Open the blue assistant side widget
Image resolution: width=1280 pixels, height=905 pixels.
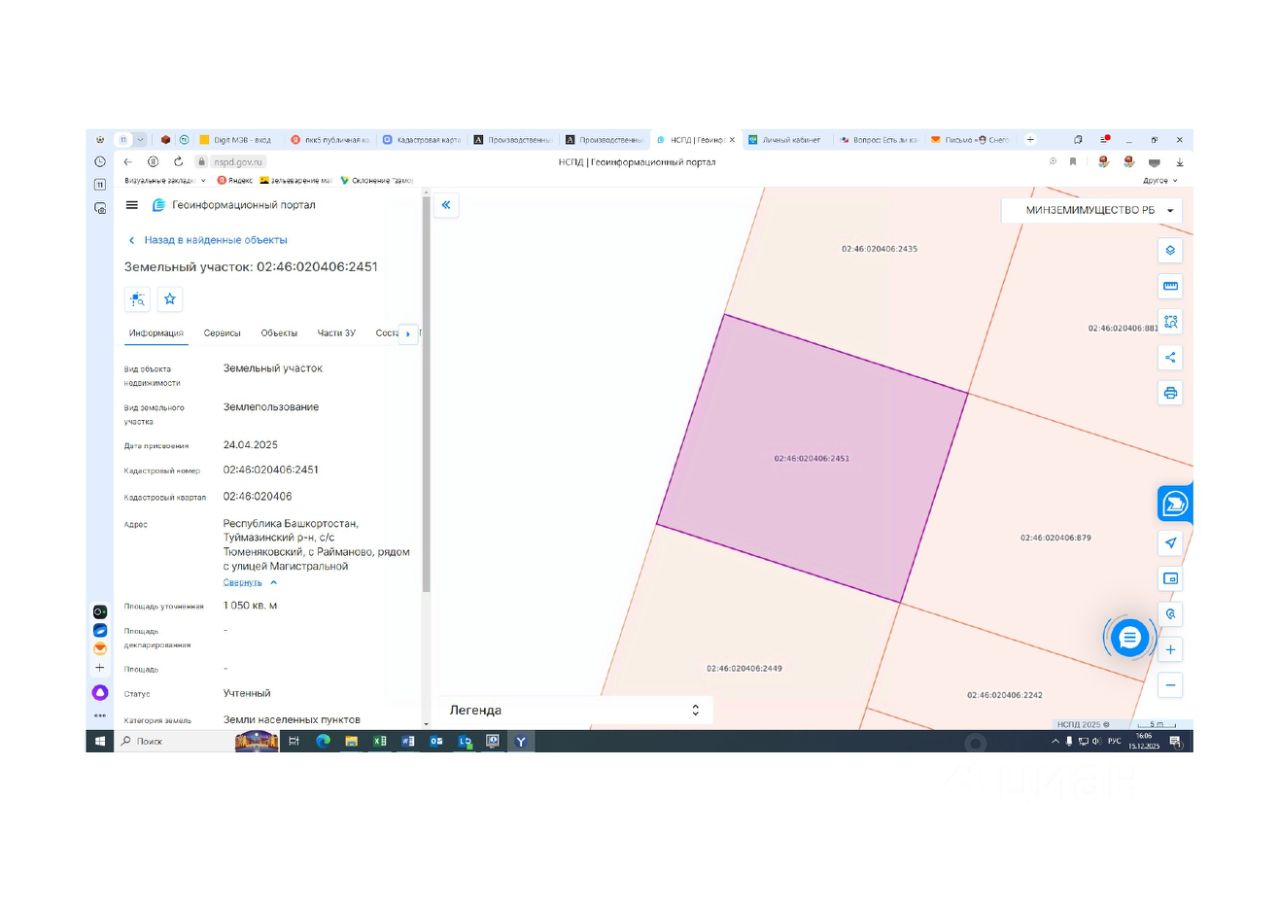[1175, 504]
